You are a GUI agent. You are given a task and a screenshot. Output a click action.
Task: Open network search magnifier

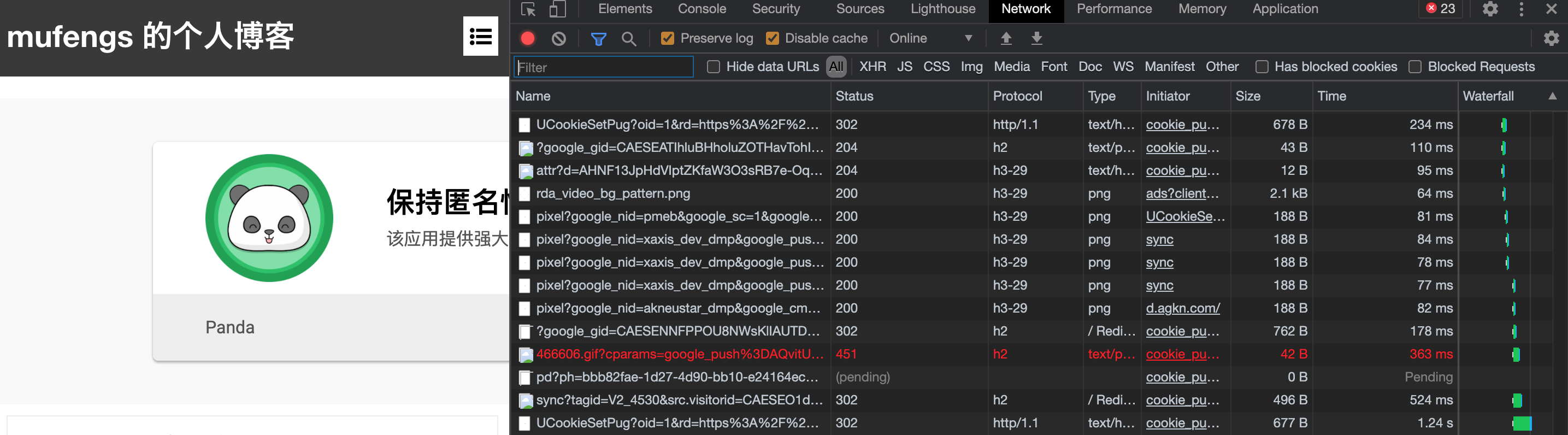629,38
